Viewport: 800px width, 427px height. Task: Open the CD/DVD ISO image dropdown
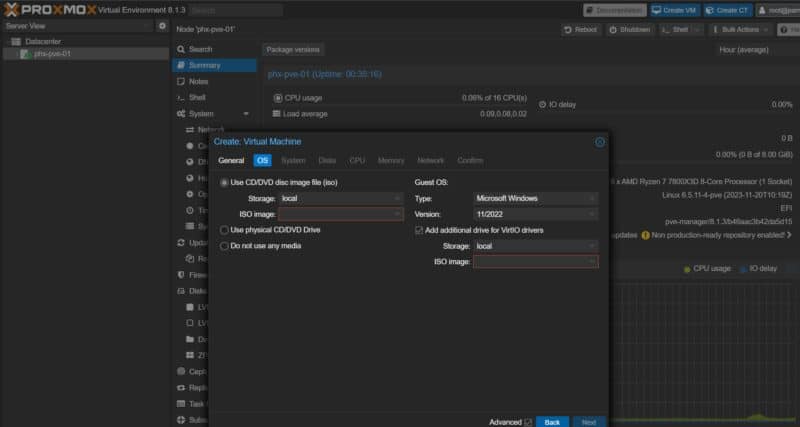pos(340,214)
